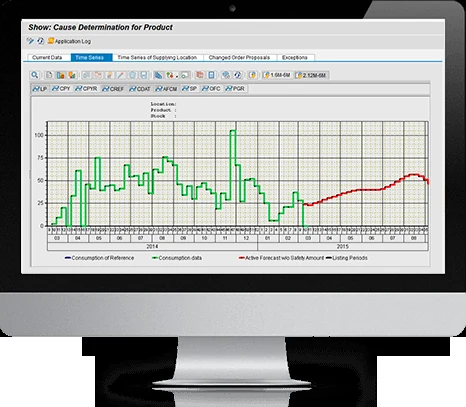Viewport: 466px width, 407px height.
Task: Click the red forecast curve peak in 2015
Action: click(414, 174)
